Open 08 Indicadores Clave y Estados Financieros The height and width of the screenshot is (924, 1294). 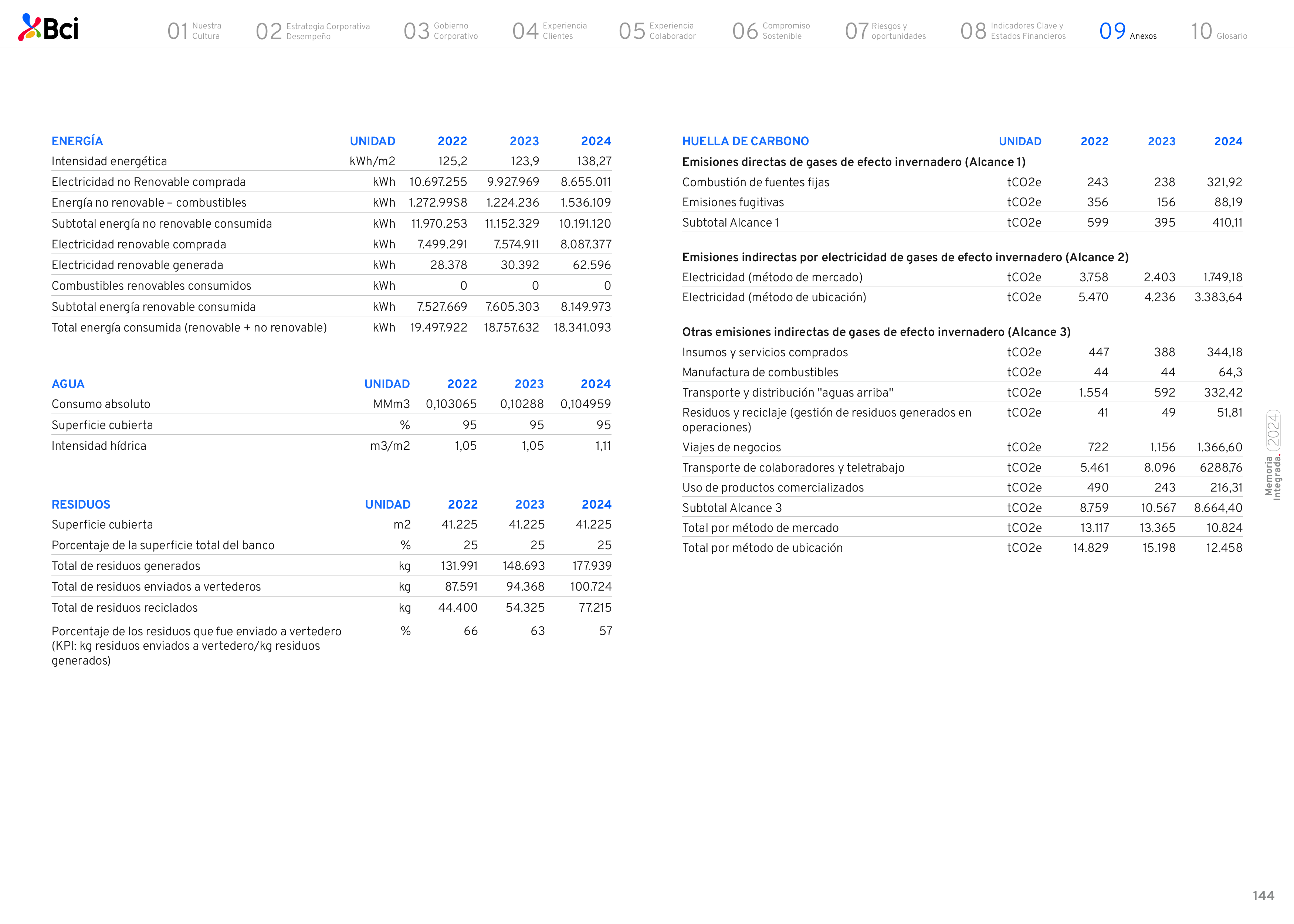[x=1013, y=31]
